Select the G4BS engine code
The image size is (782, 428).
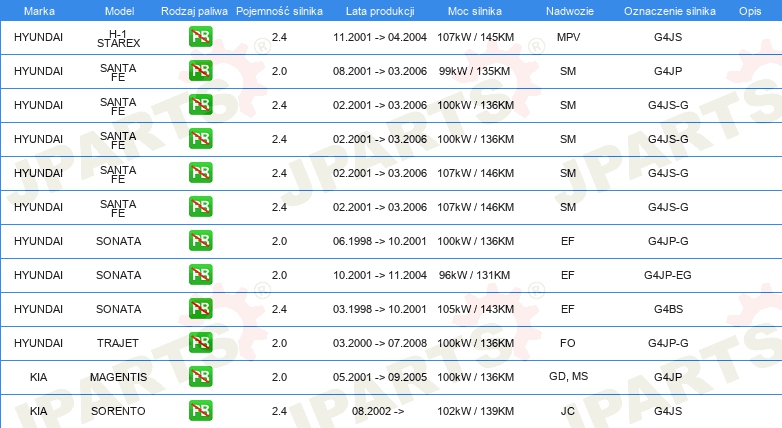pos(668,309)
